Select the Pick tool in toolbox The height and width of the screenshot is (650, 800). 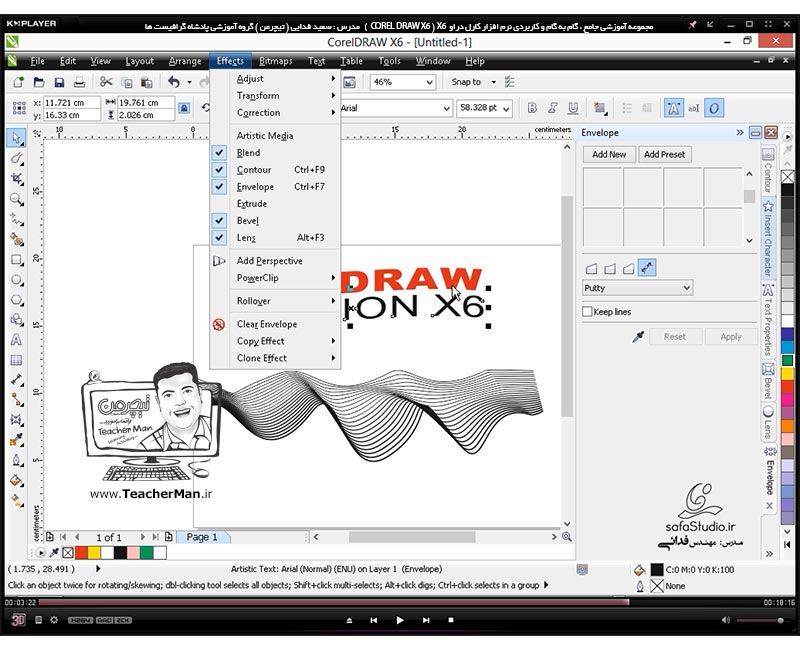tap(17, 138)
